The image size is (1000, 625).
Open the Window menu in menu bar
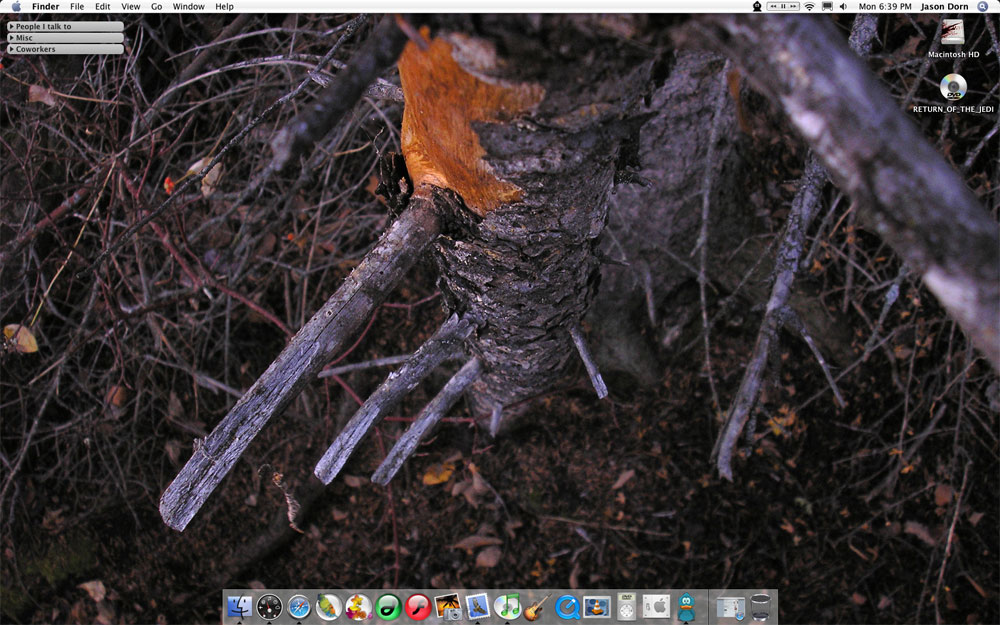(x=188, y=6)
